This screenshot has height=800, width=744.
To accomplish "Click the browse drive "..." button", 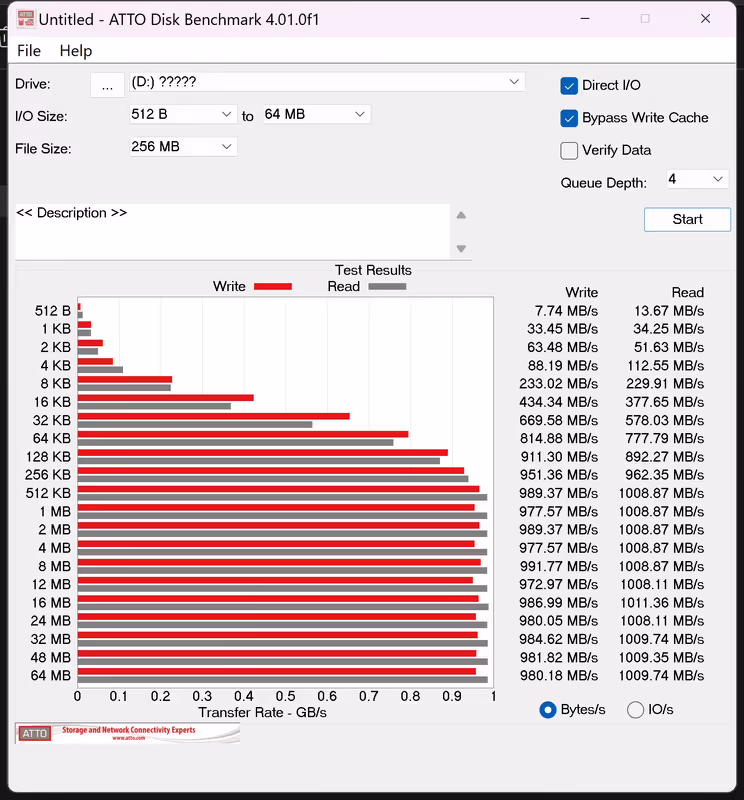I will (x=107, y=86).
